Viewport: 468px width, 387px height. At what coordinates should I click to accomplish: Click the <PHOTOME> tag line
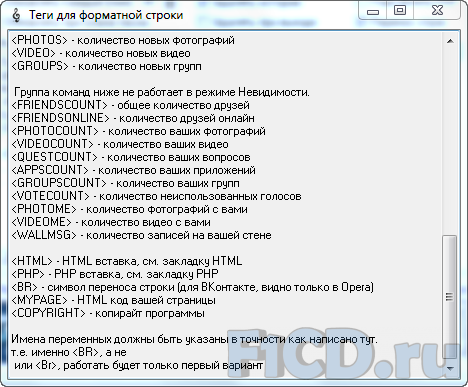pos(129,209)
